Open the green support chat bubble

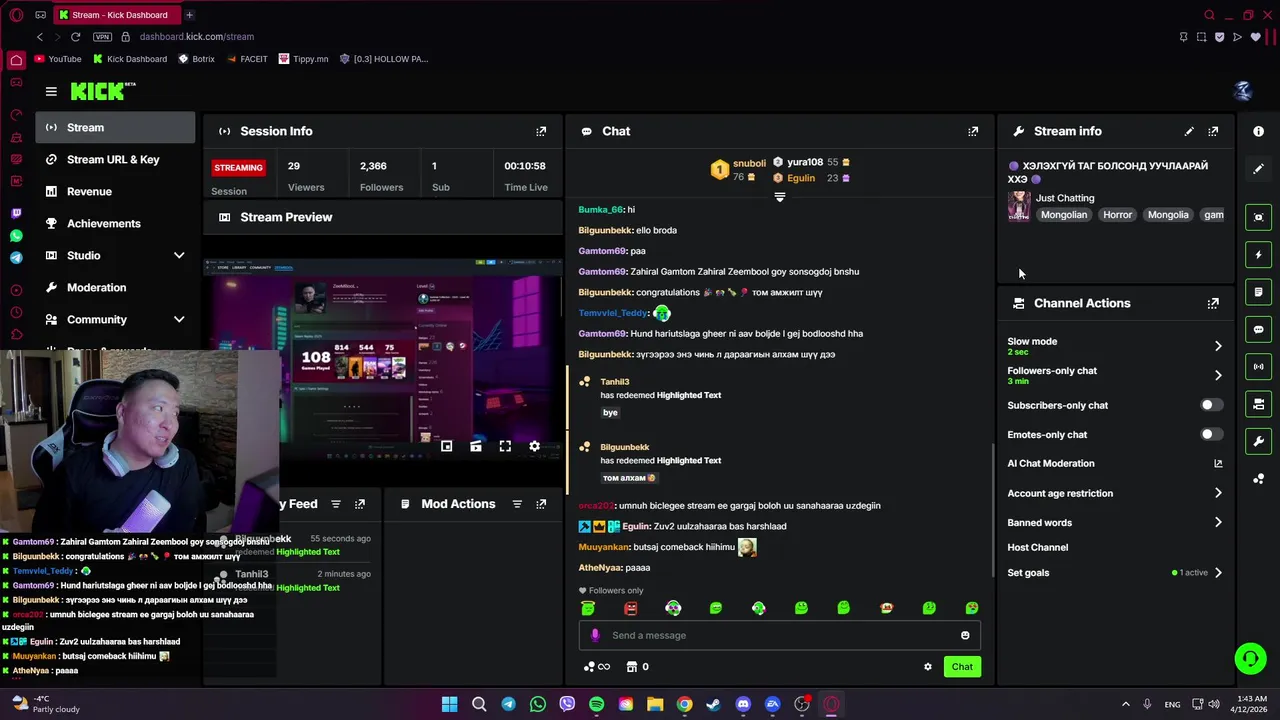[x=1250, y=658]
